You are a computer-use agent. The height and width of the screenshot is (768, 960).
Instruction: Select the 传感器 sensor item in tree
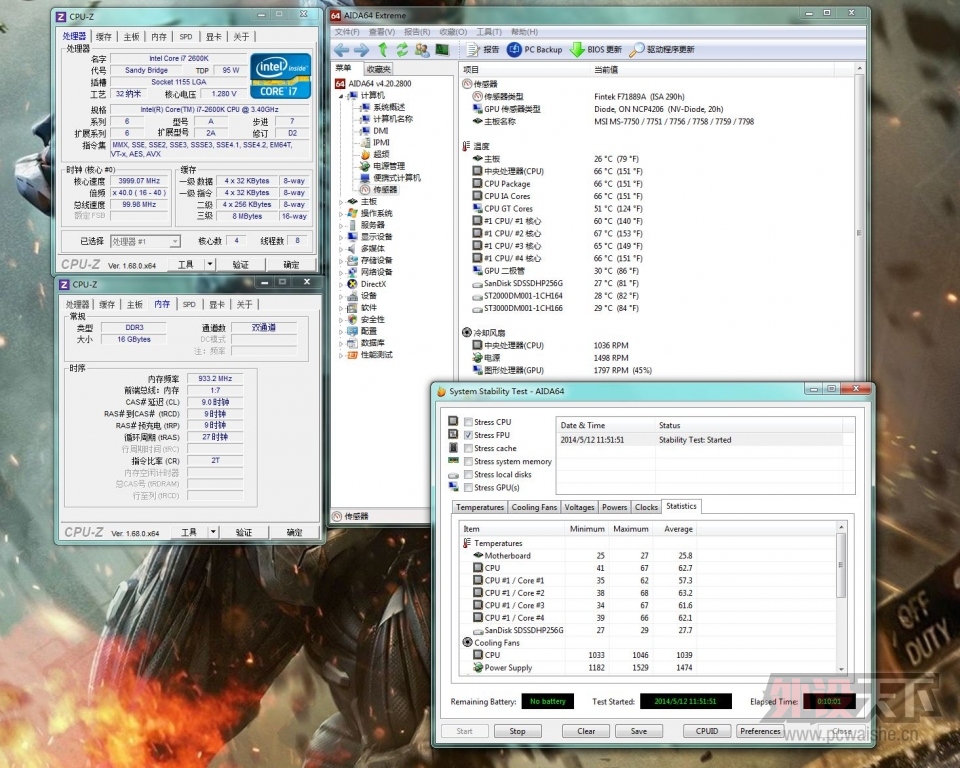(385, 190)
